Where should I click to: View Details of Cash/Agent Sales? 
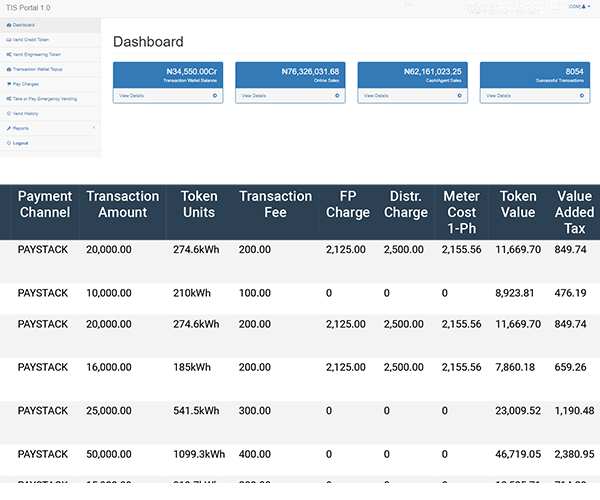pyautogui.click(x=375, y=96)
